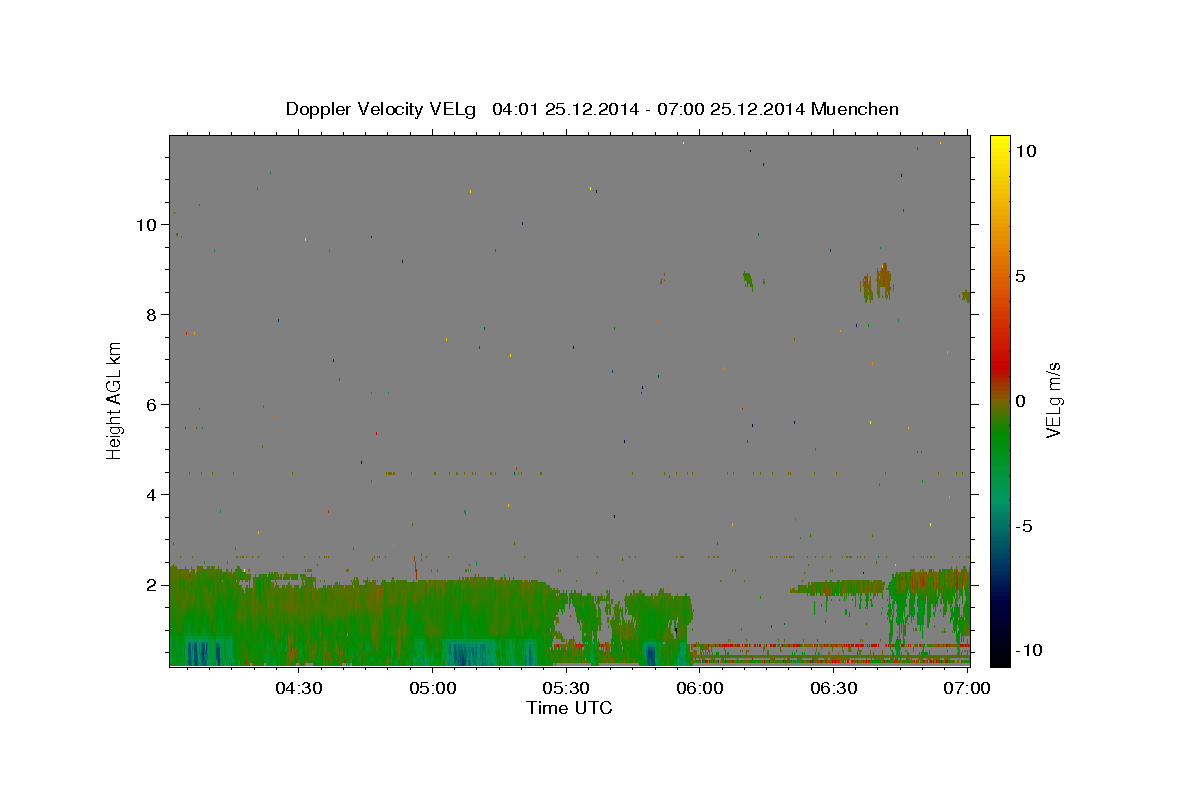Click the '05:00' time tick label
The width and height of the screenshot is (1200, 800).
433,688
